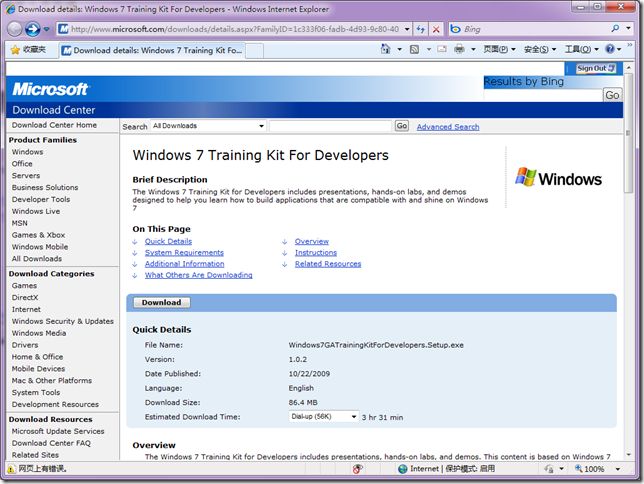The image size is (644, 484).
Task: Open the Print options dropdown arrow
Action: [x=473, y=49]
